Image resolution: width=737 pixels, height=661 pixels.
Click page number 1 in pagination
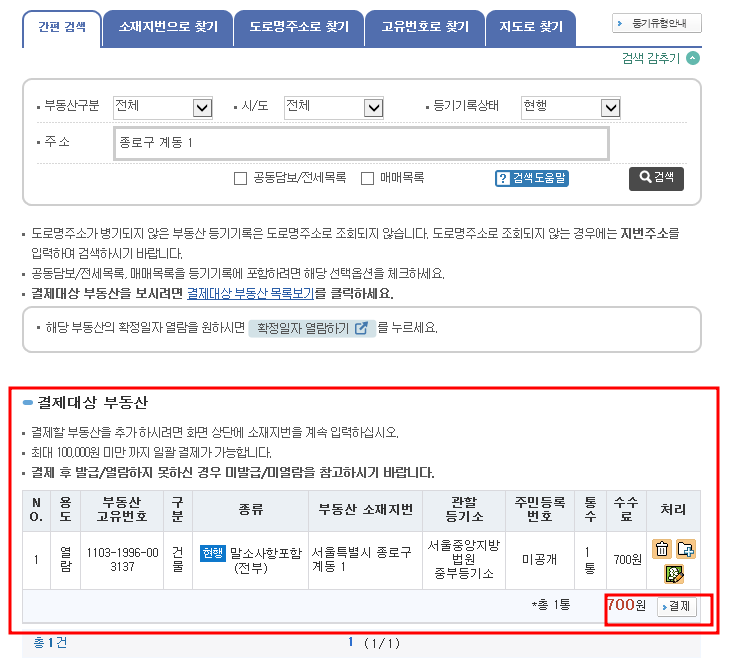point(350,642)
